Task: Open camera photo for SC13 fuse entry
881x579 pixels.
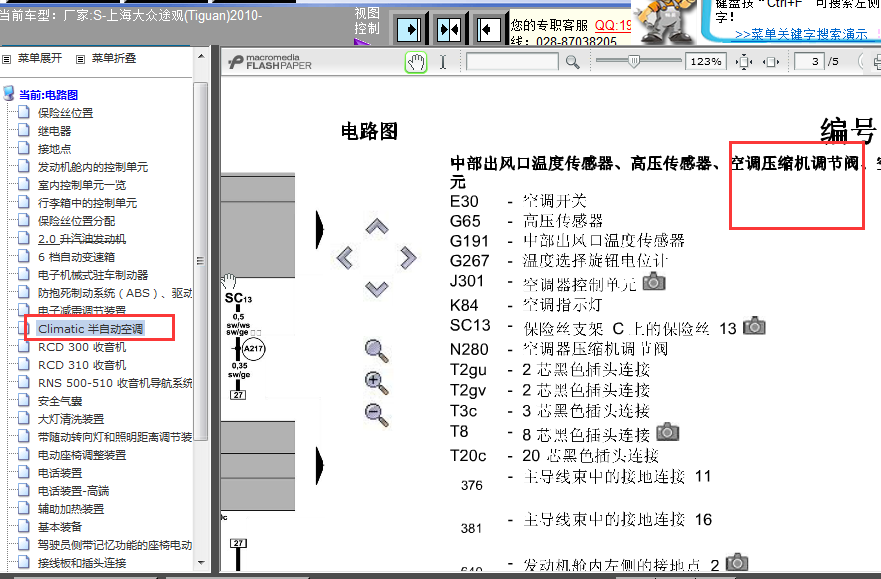Action: point(754,326)
